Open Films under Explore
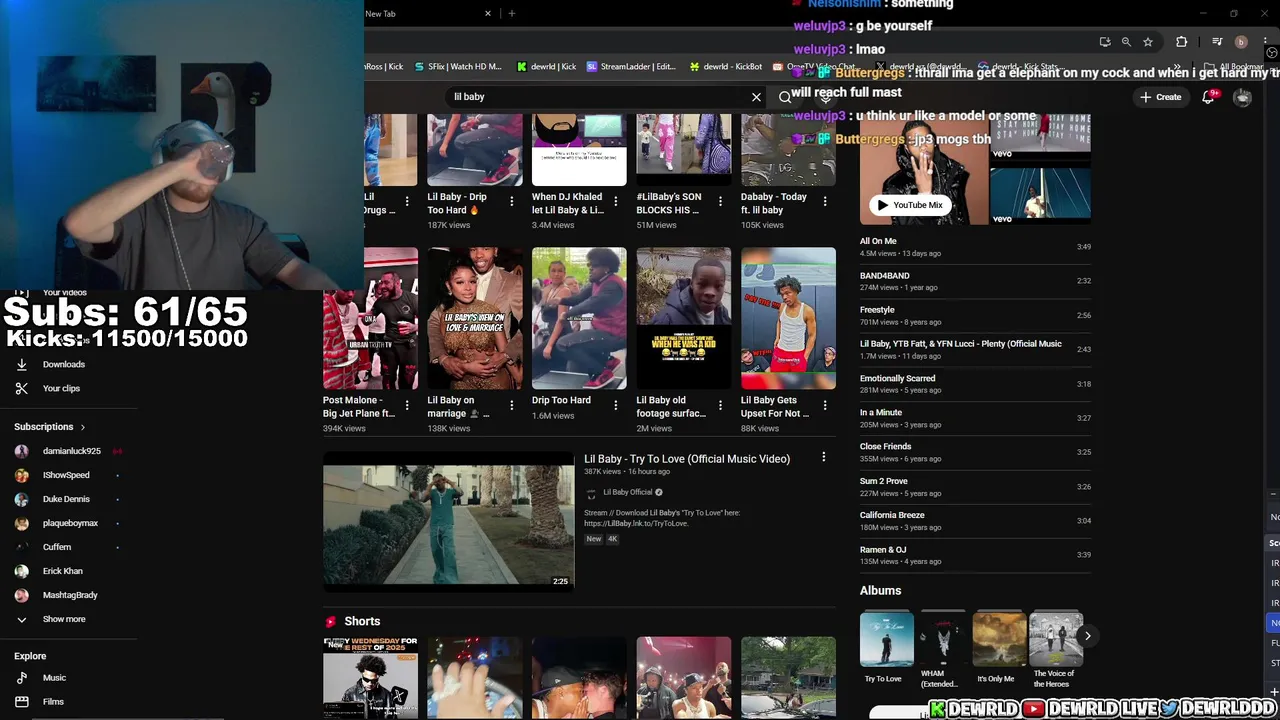The height and width of the screenshot is (720, 1280). pyautogui.click(x=53, y=702)
